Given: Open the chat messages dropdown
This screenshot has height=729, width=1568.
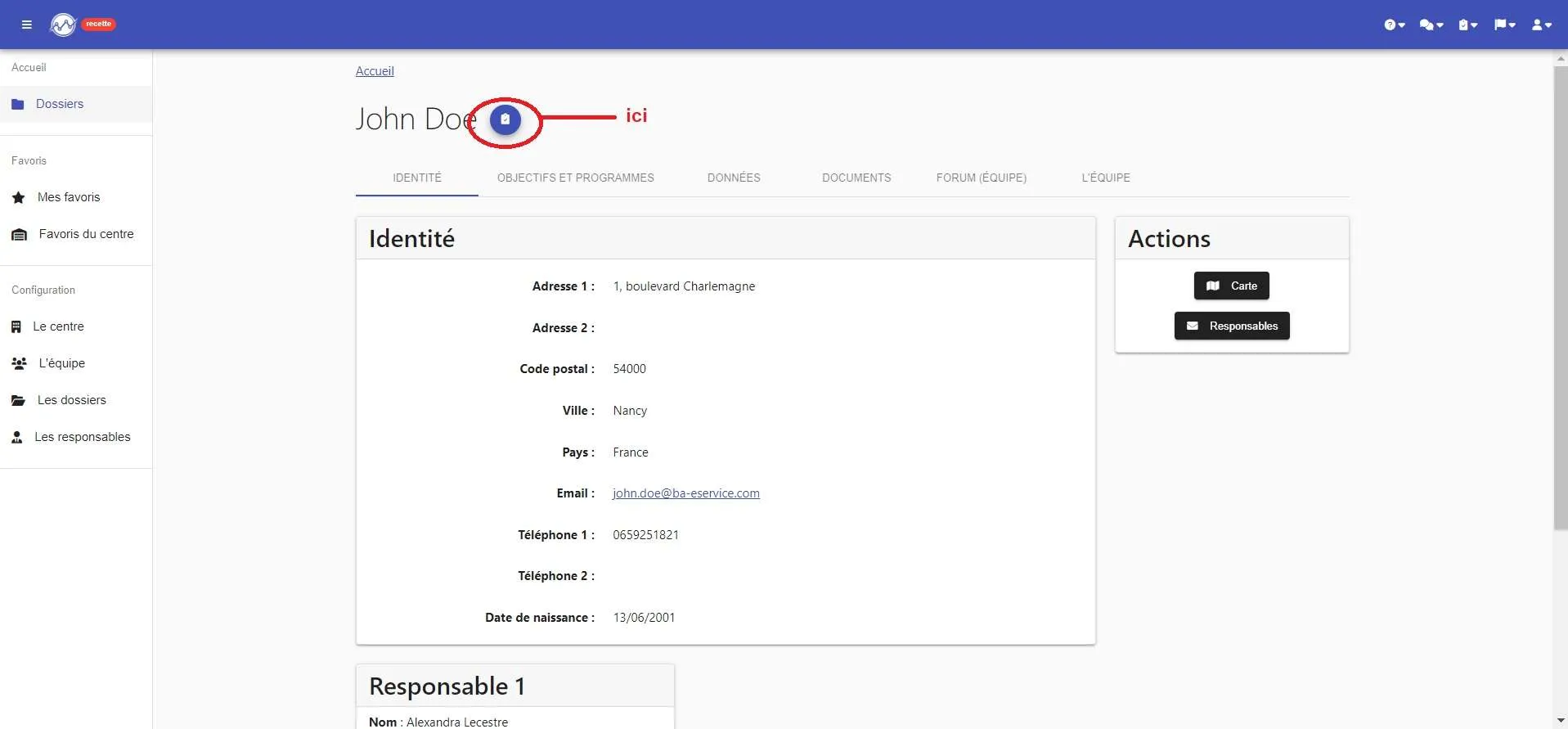Looking at the screenshot, I should coord(1431,25).
